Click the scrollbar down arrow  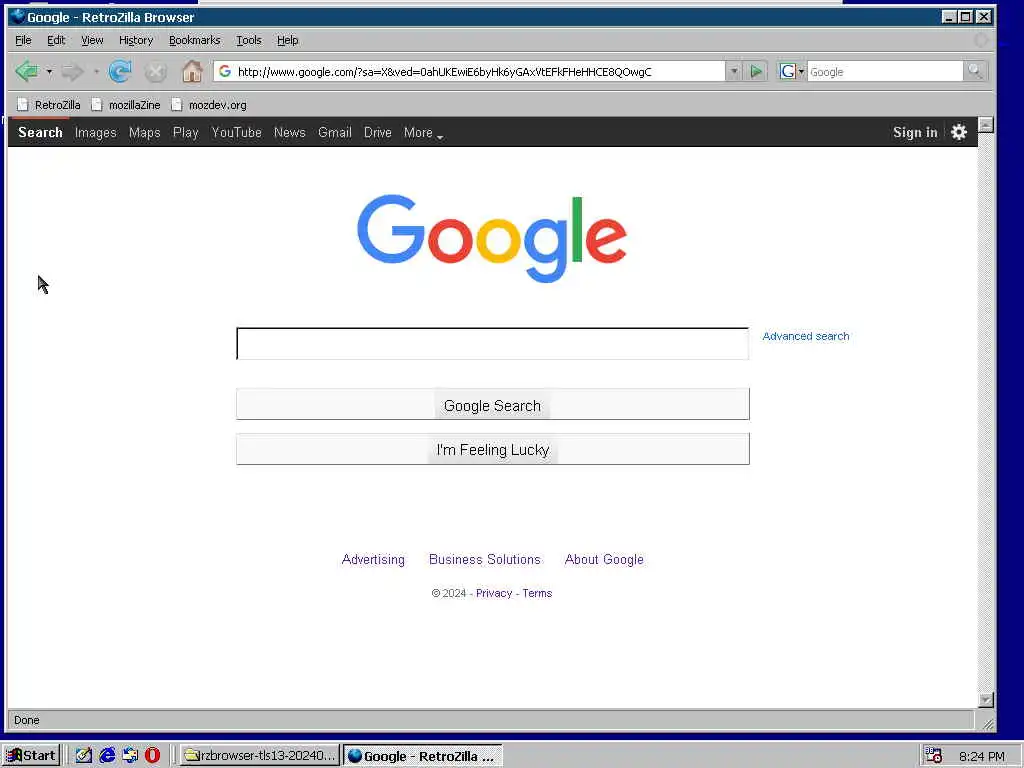tap(985, 700)
